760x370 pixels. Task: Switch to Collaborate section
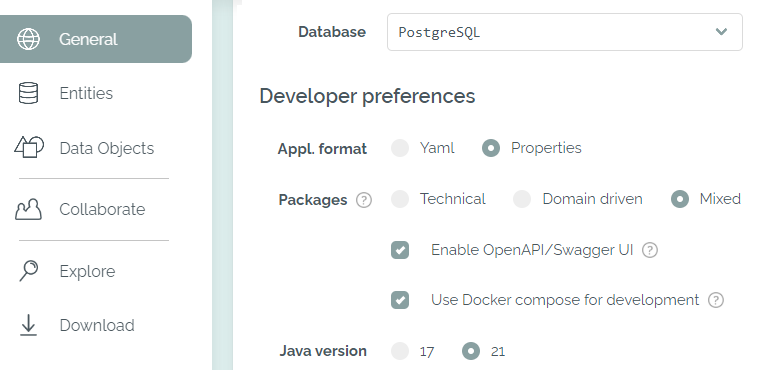pyautogui.click(x=102, y=209)
